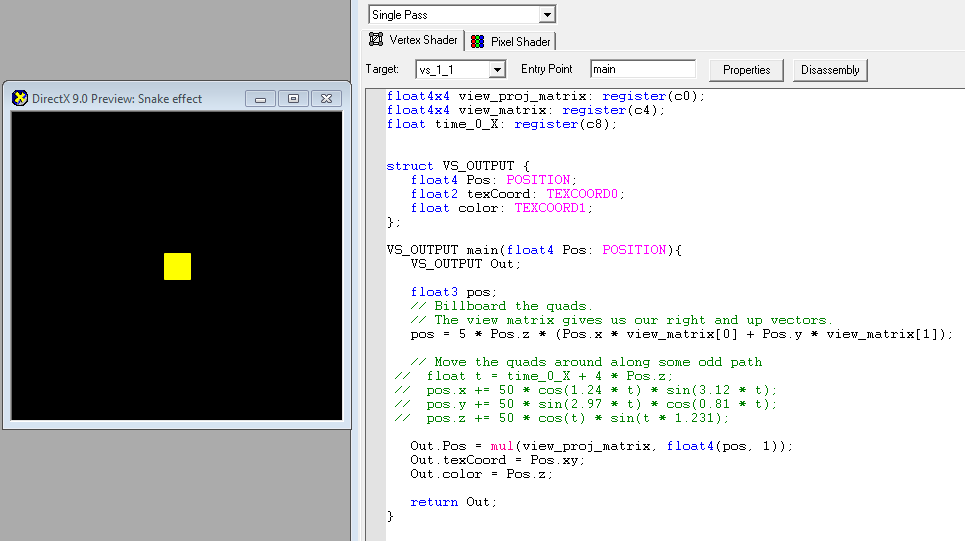Minimize the Snake effect preview window
This screenshot has width=965, height=541.
pos(261,98)
